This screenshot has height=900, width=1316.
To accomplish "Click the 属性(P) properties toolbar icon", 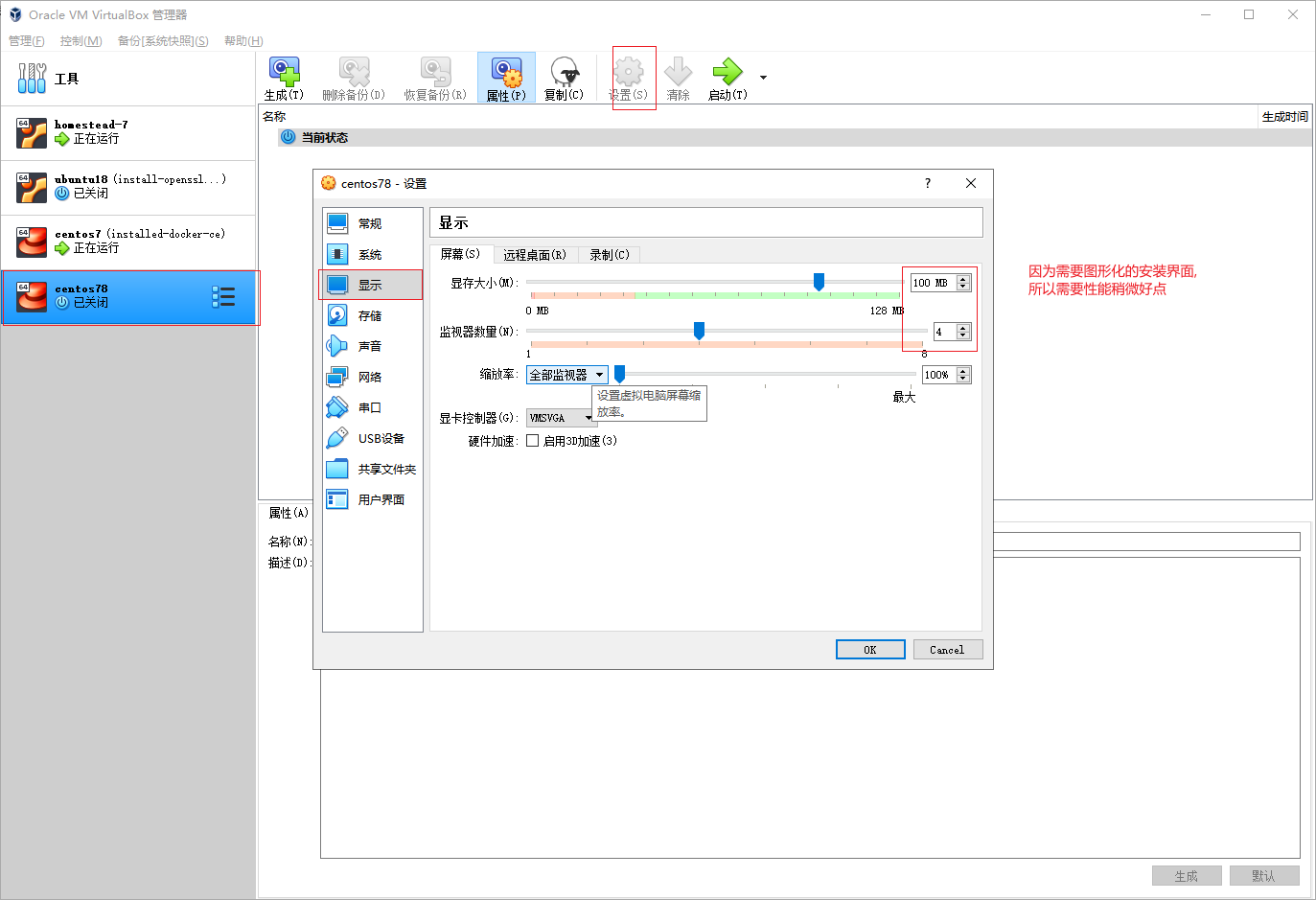I will click(x=506, y=79).
